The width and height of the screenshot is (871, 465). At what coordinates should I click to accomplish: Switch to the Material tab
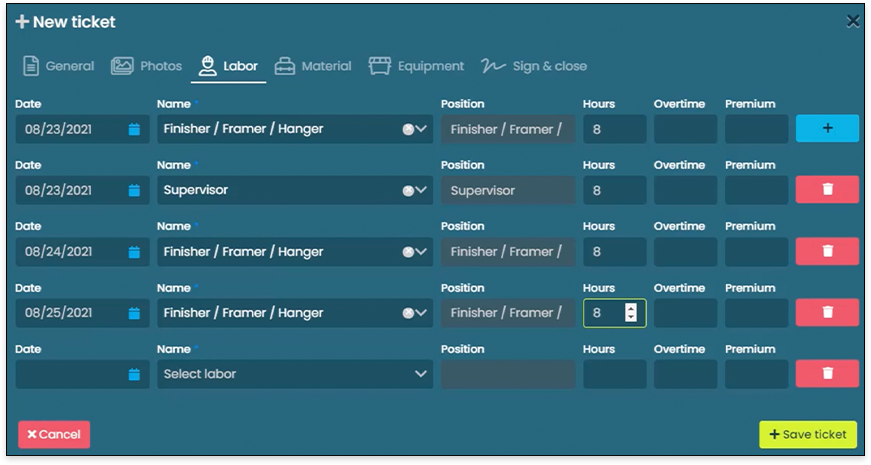coord(313,66)
